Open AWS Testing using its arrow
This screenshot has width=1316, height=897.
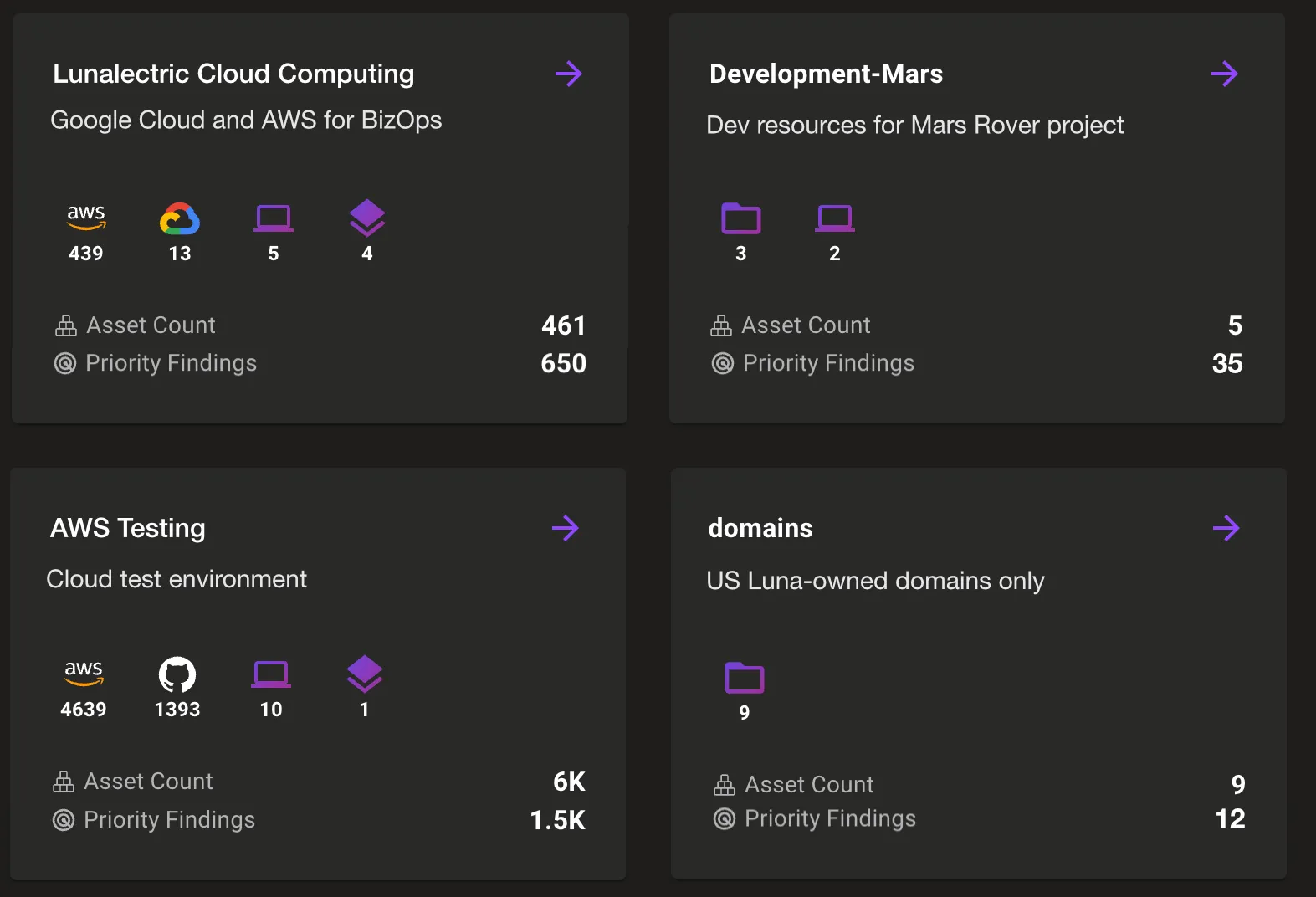566,528
